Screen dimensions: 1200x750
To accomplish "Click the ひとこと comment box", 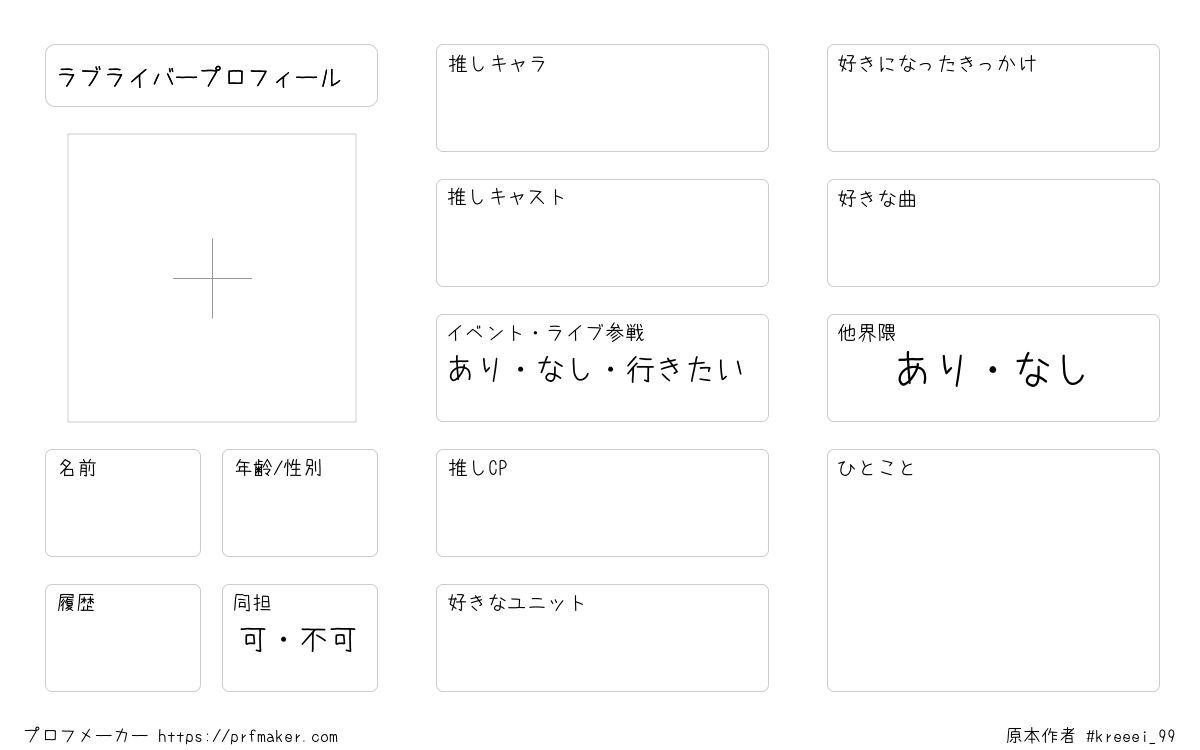I will (x=993, y=570).
